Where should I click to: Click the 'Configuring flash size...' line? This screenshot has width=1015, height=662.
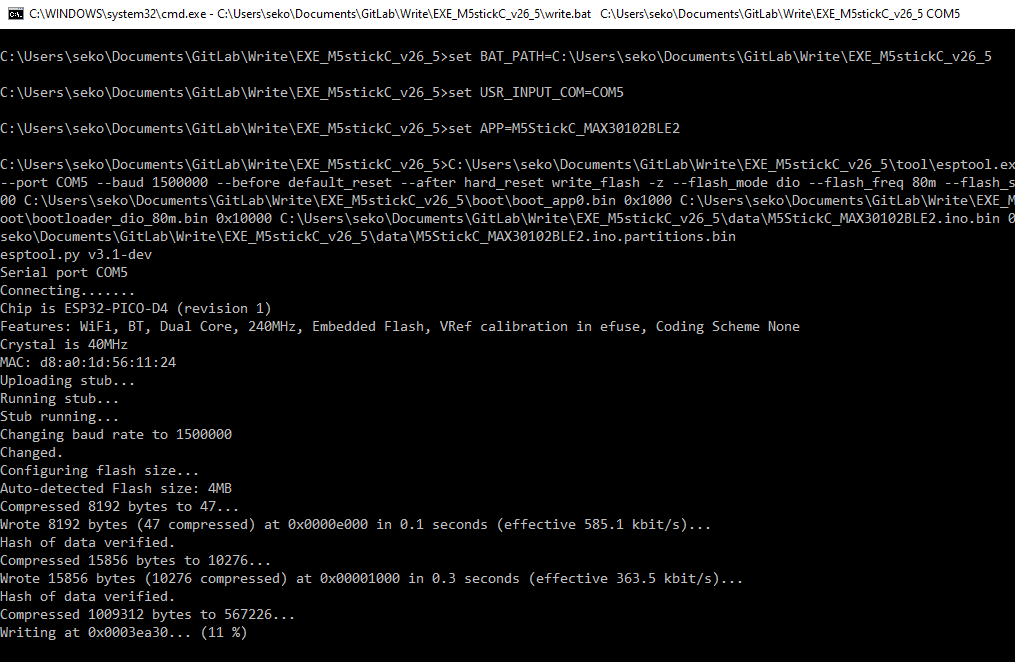point(100,470)
